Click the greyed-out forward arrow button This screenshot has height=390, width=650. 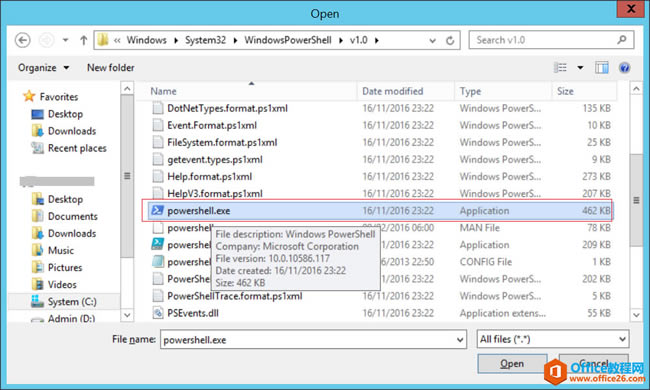46,40
